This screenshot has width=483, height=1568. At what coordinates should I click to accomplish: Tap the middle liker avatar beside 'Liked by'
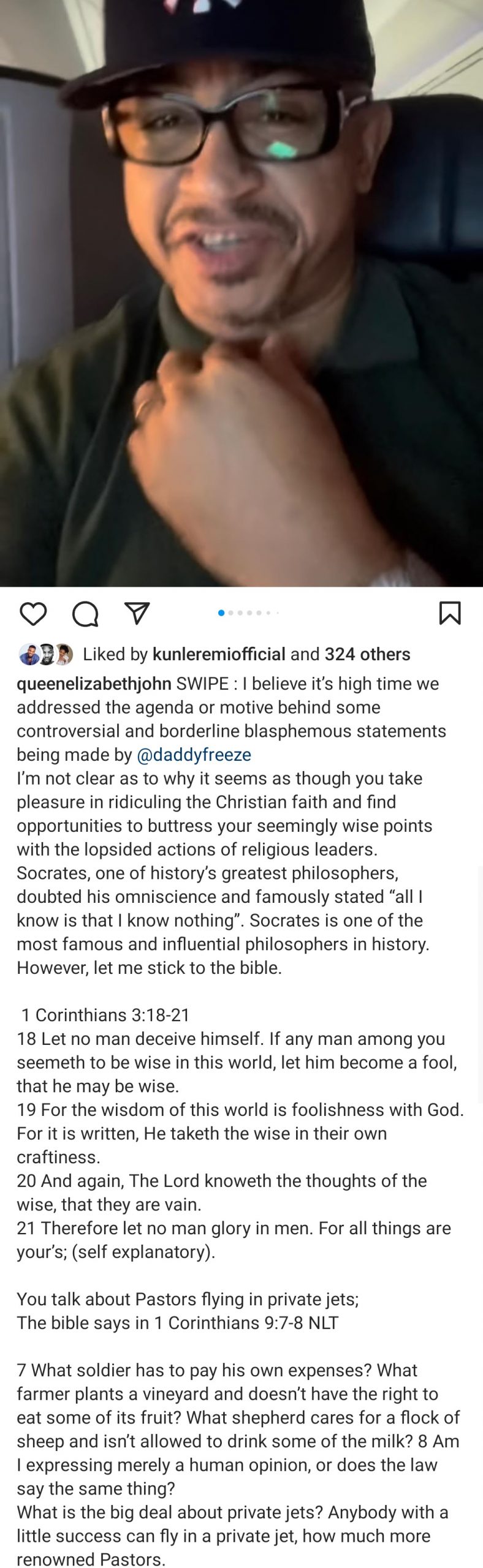pyautogui.click(x=46, y=654)
